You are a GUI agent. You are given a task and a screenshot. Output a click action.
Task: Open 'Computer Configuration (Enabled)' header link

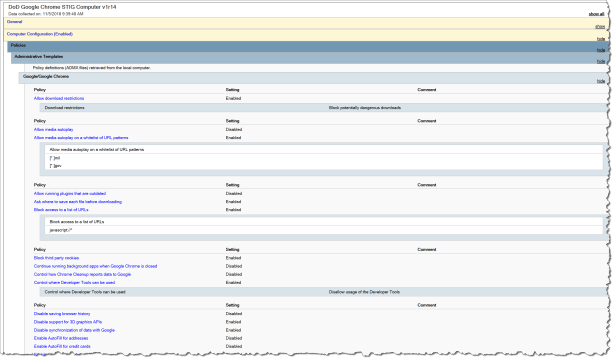(x=40, y=34)
